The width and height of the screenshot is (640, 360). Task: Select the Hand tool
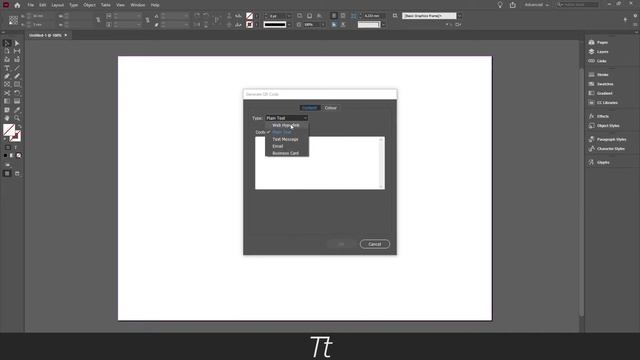click(x=7, y=118)
